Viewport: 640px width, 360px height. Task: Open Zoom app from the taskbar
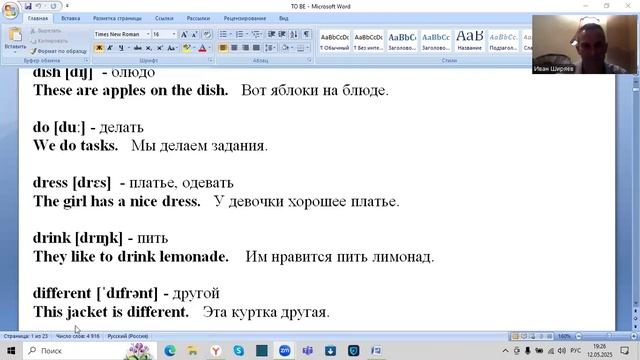click(x=284, y=350)
